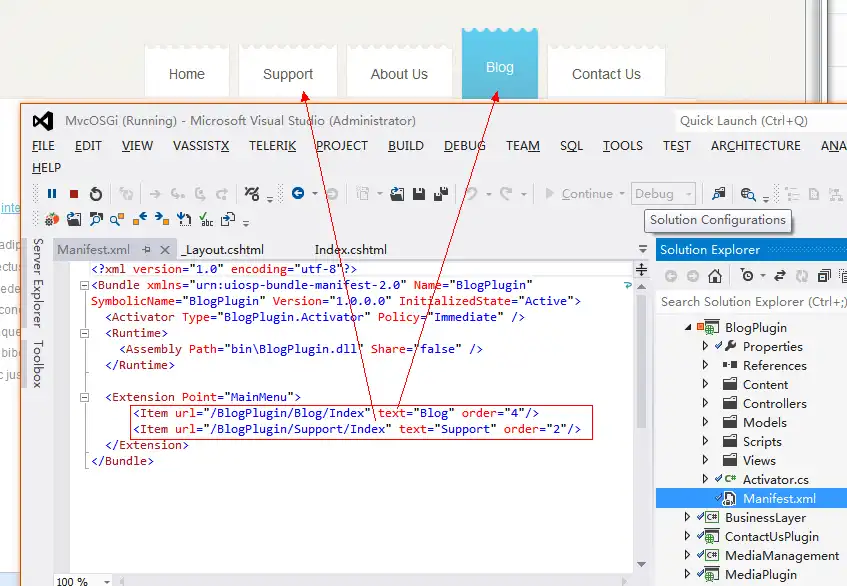This screenshot has height=586, width=847.
Task: Click the editor split window handle
Action: 641,270
